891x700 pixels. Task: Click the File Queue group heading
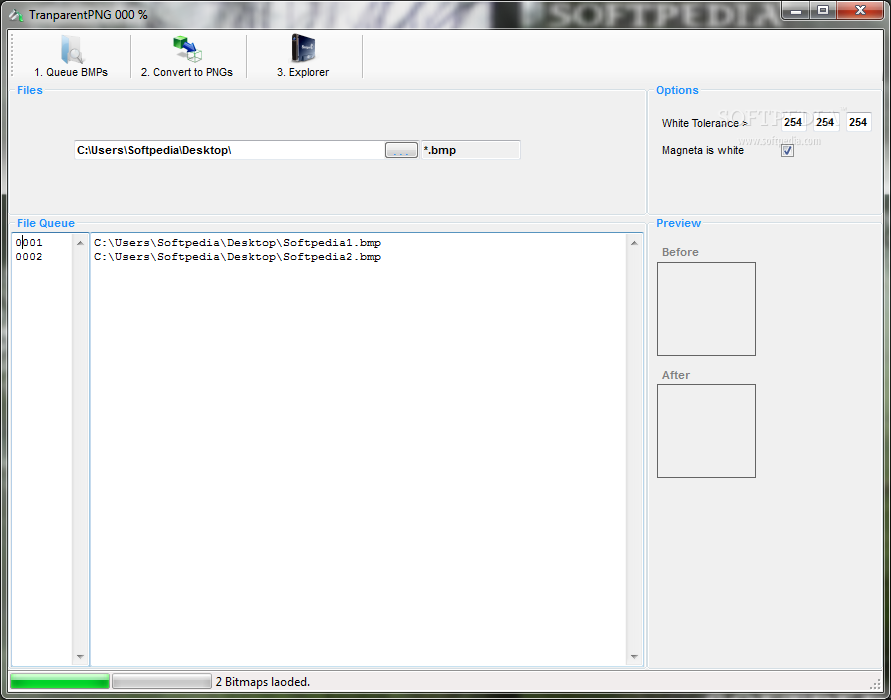pos(45,223)
